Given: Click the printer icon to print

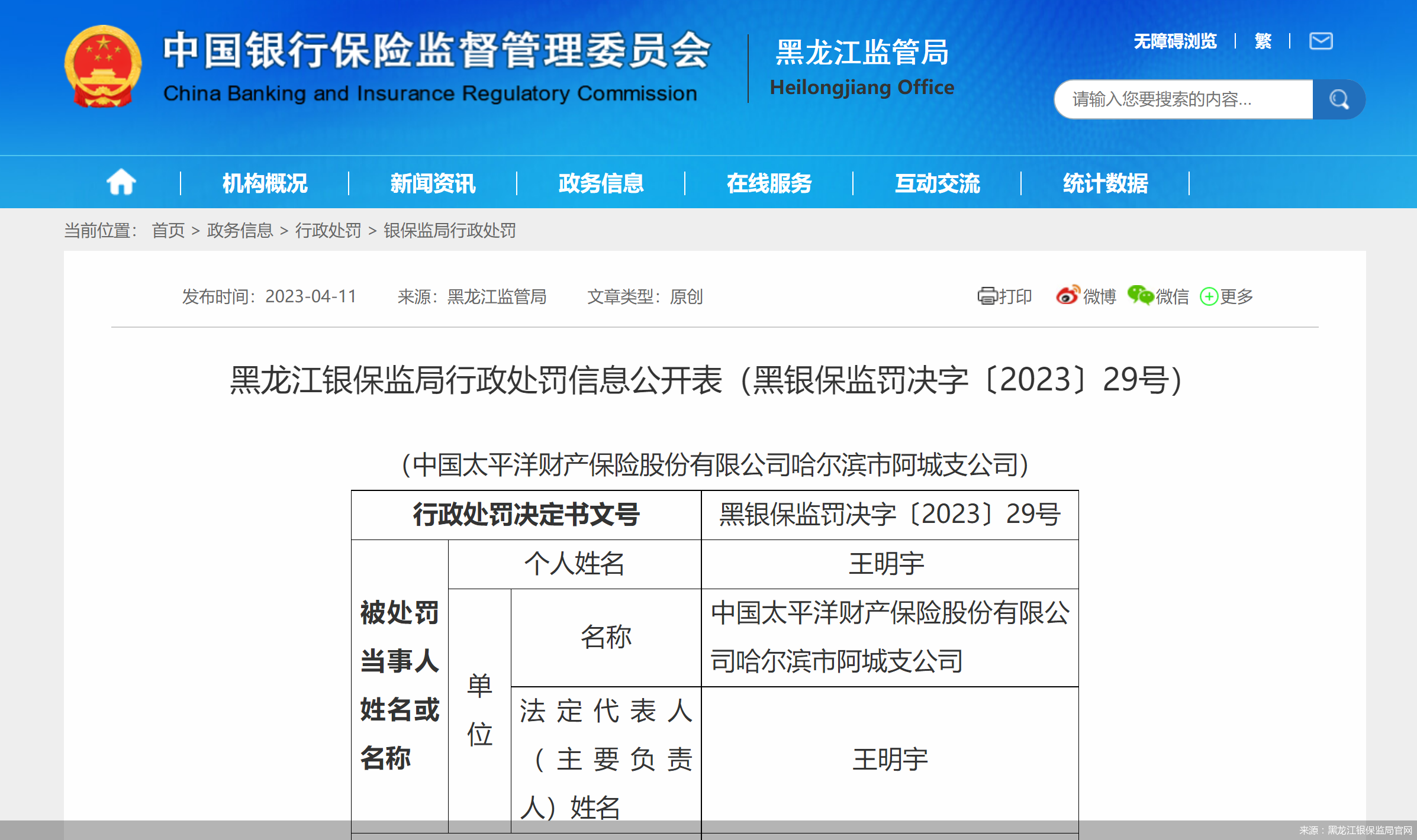Looking at the screenshot, I should pyautogui.click(x=987, y=296).
